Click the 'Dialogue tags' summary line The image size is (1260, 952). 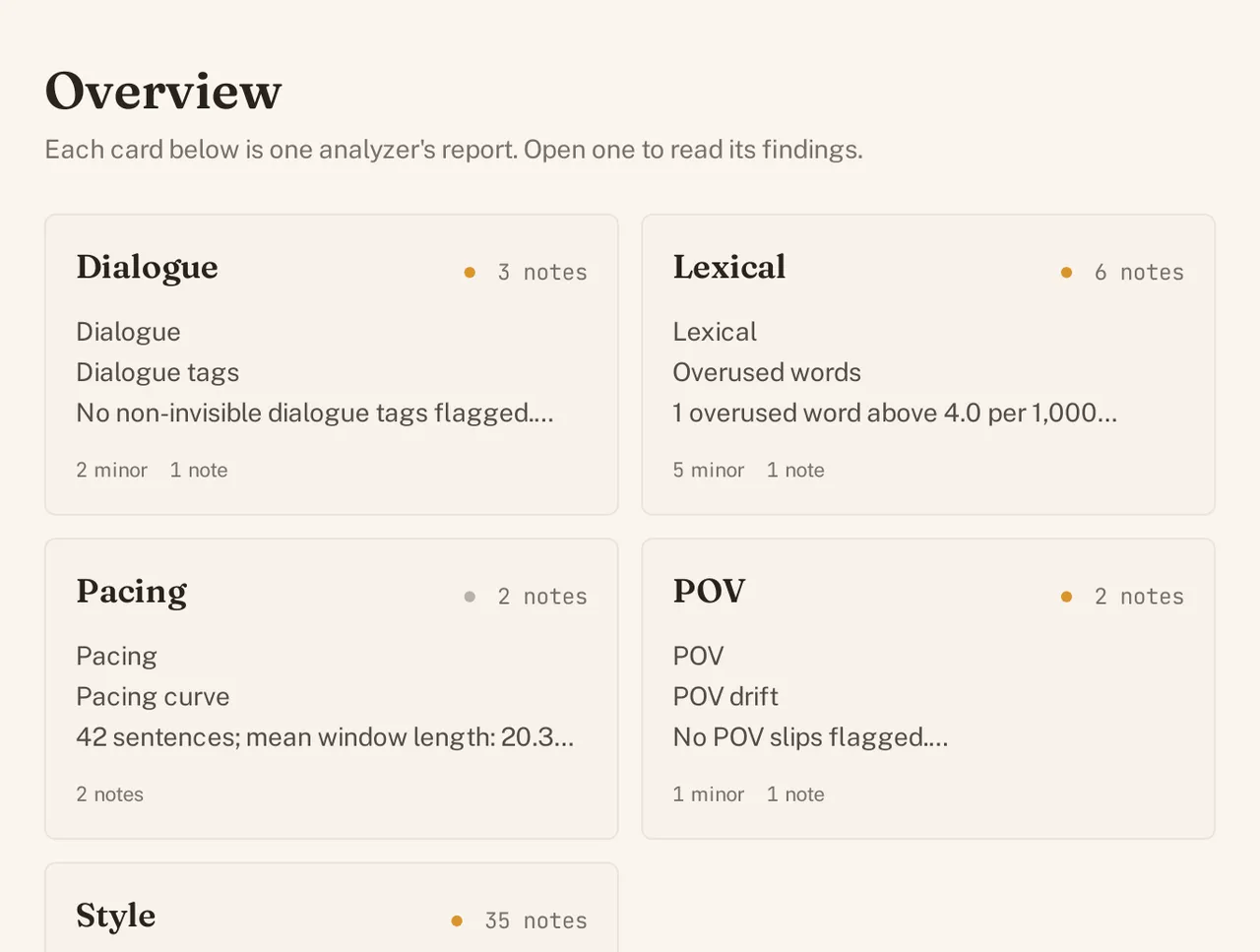point(157,373)
